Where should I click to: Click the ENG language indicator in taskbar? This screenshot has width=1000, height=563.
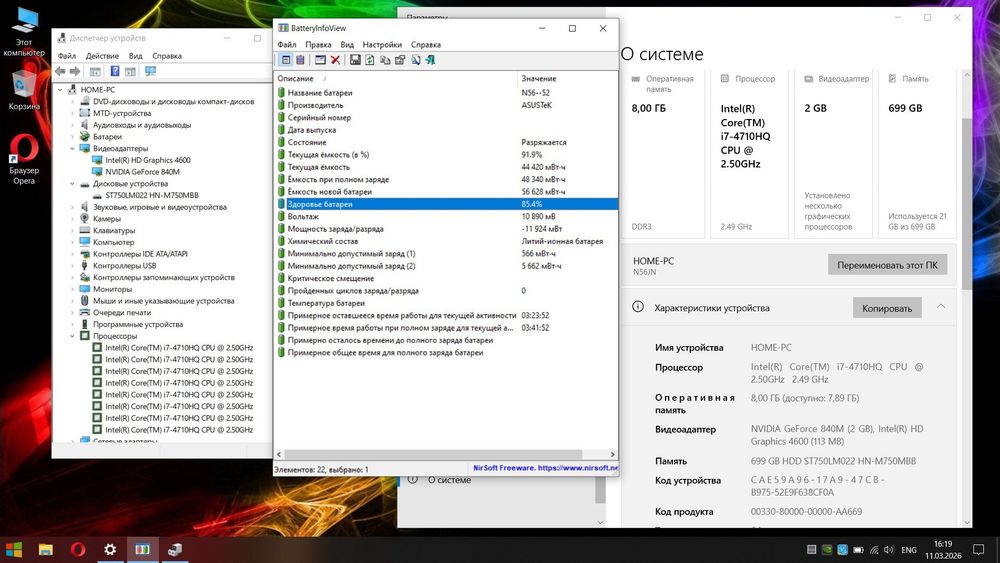point(909,550)
